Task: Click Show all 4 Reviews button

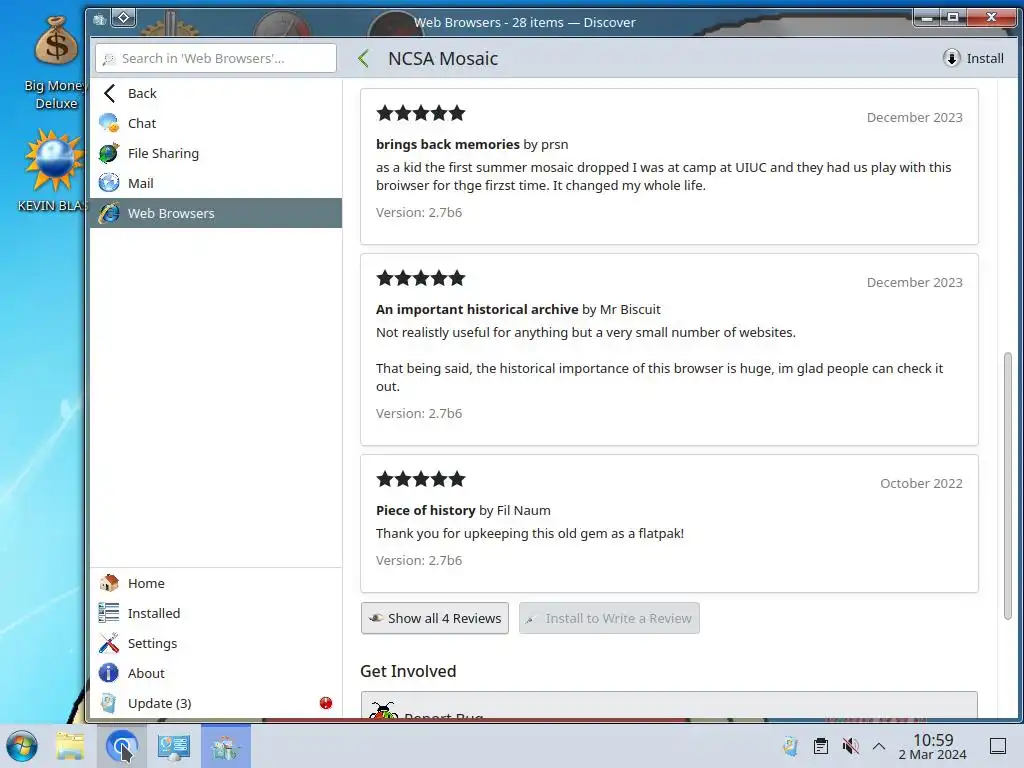Action: [x=435, y=618]
